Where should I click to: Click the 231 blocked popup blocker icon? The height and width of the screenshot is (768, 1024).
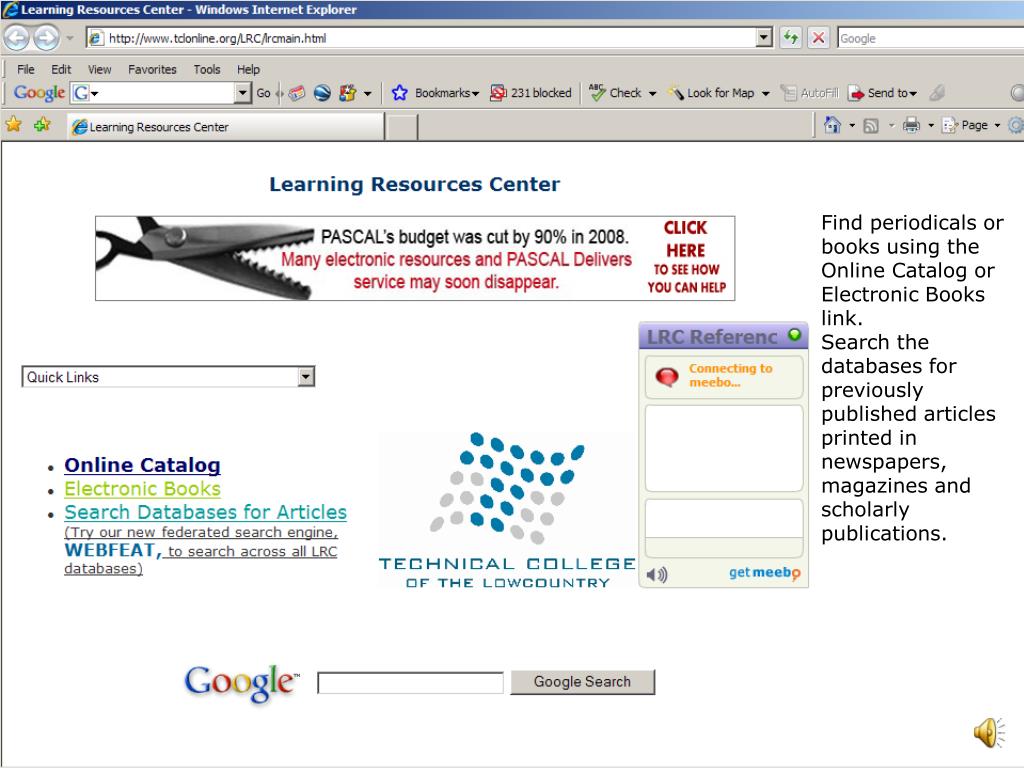[498, 93]
